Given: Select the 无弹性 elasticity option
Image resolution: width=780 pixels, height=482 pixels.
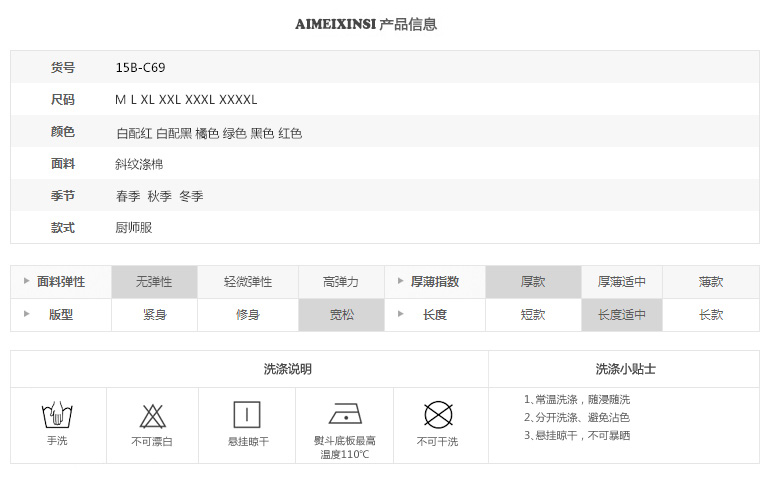Looking at the screenshot, I should tap(154, 282).
